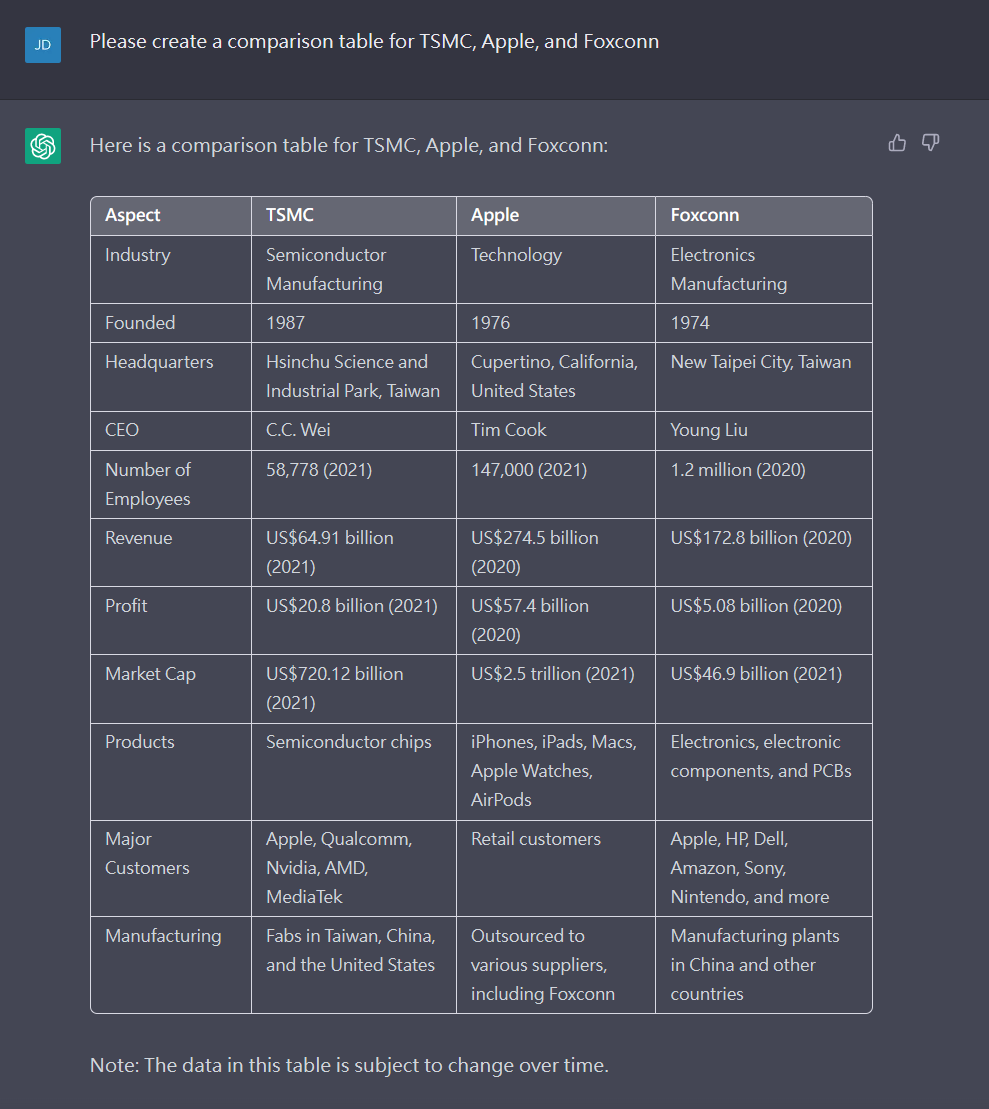Viewport: 989px width, 1109px height.
Task: Click the thumbs up feedback icon
Action: [x=897, y=143]
